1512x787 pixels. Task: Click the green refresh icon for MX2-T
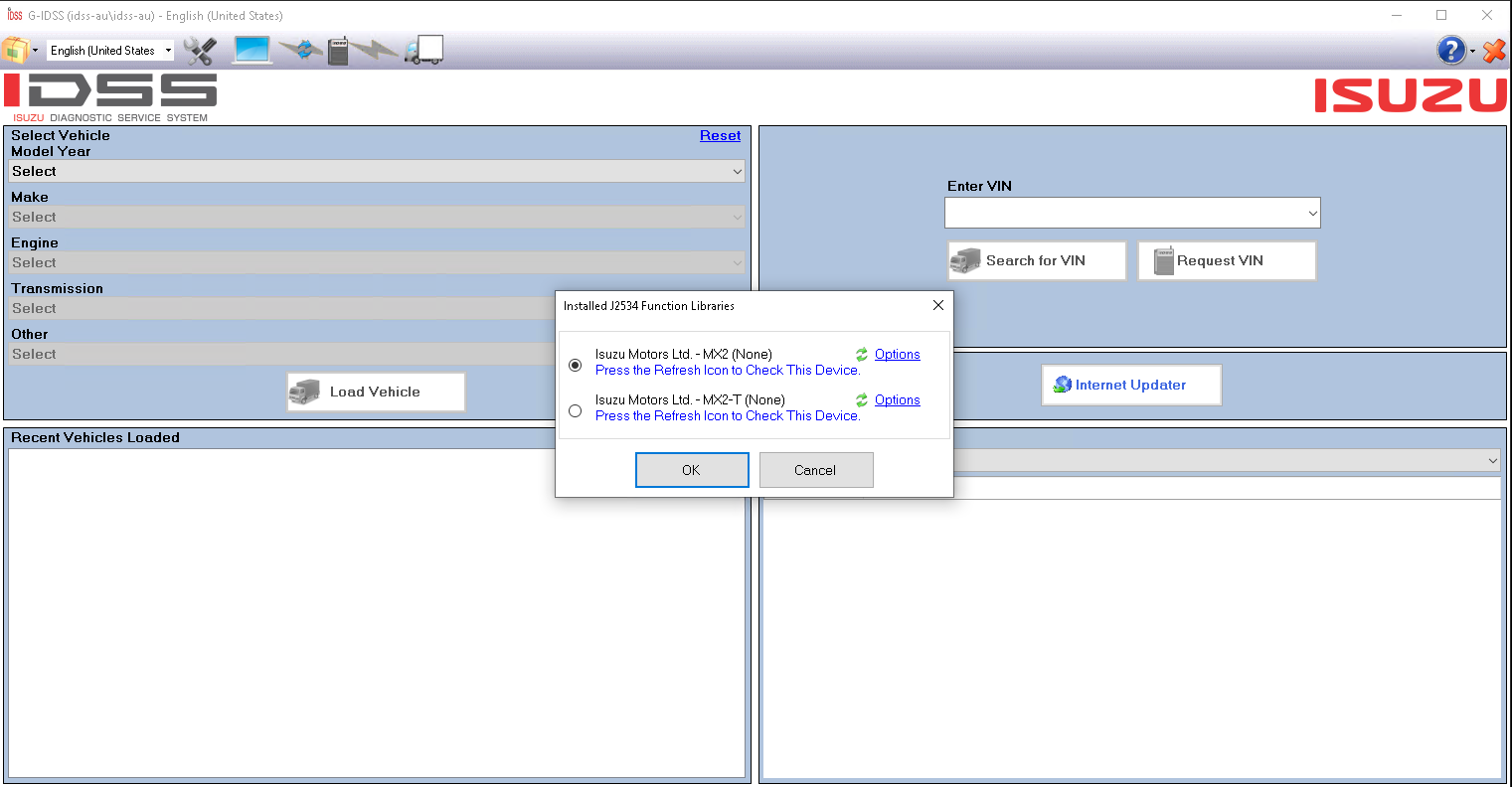pos(862,400)
